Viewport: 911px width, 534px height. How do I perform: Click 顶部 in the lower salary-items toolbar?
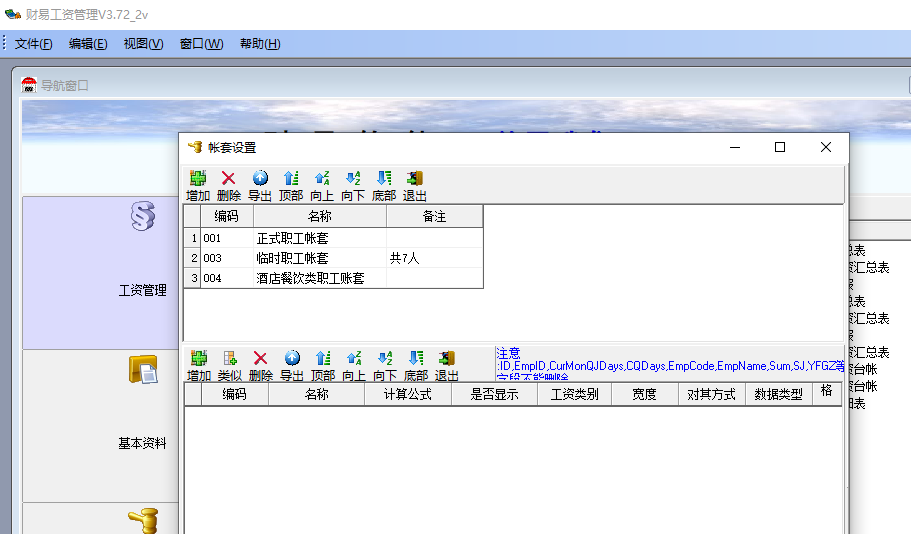coord(323,366)
